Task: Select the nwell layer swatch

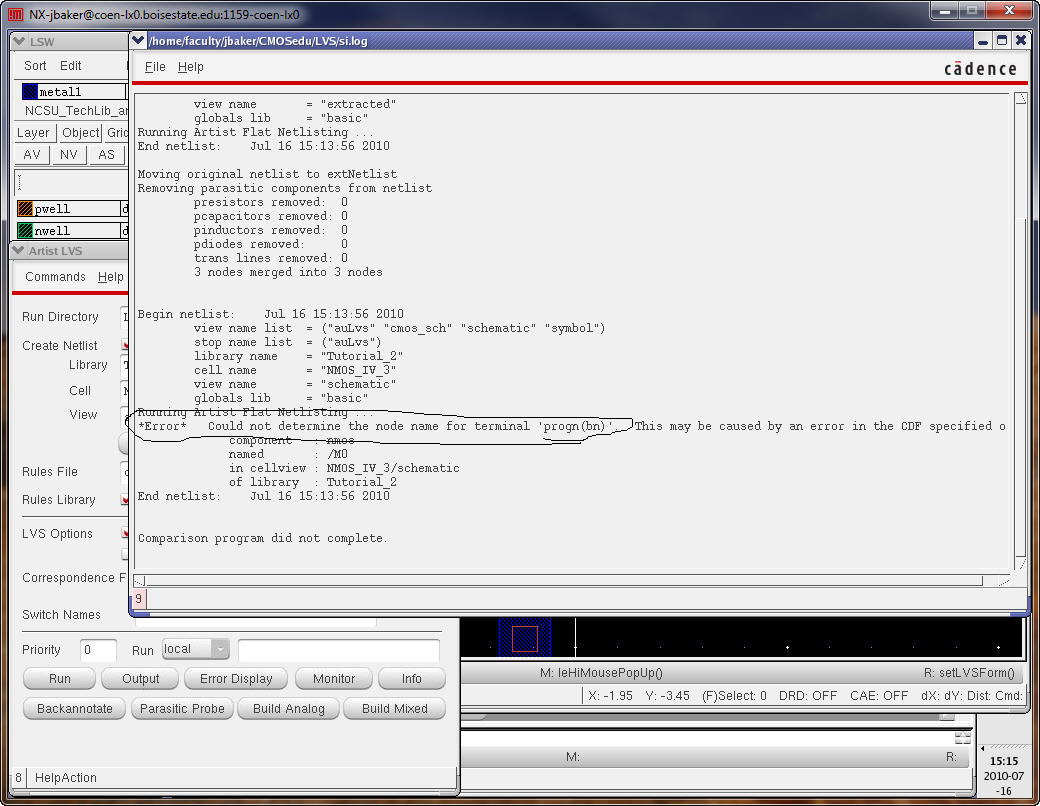Action: point(26,231)
